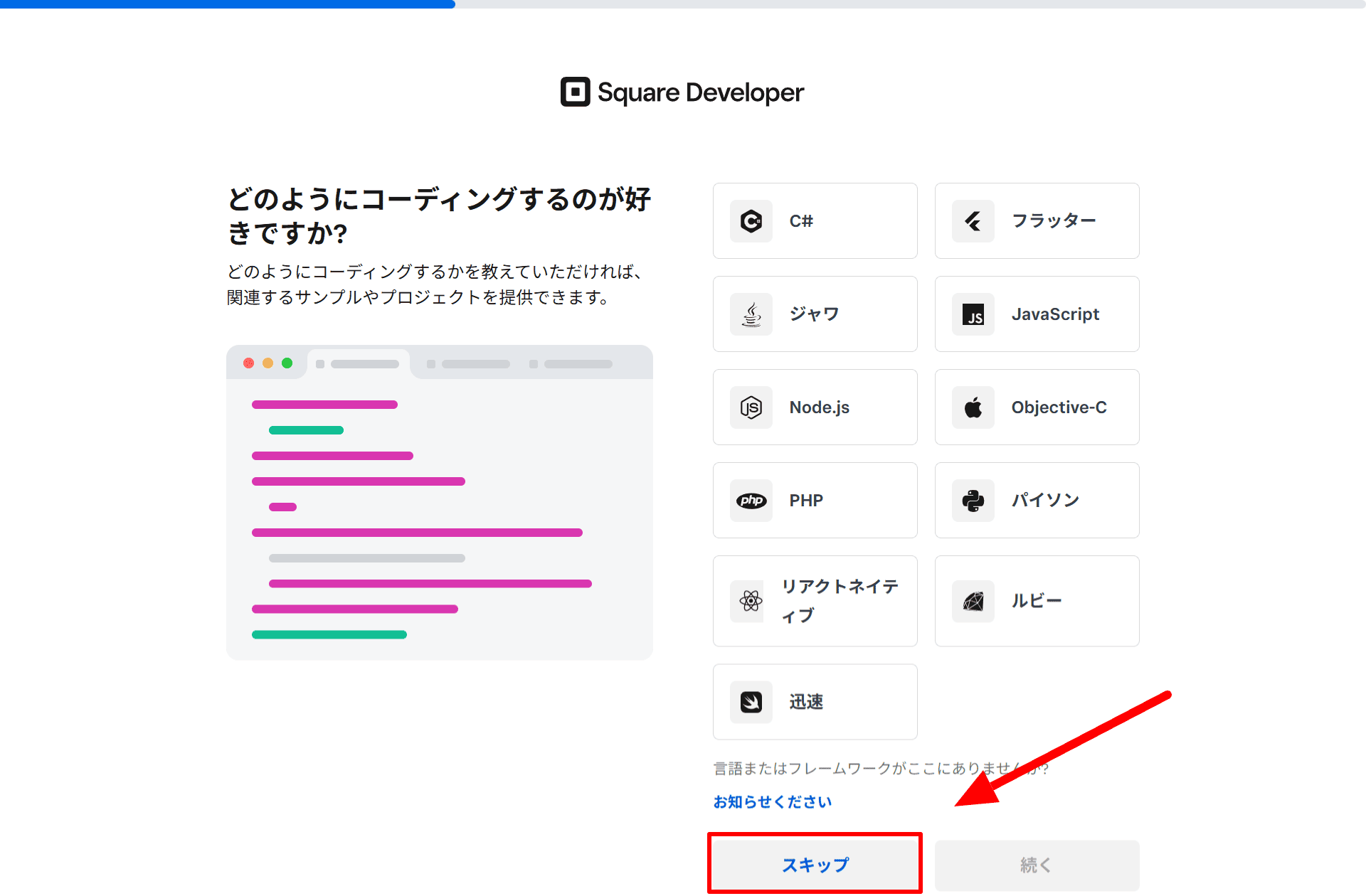Click the Square logo icon in header
Image resolution: width=1366 pixels, height=896 pixels.
(575, 92)
